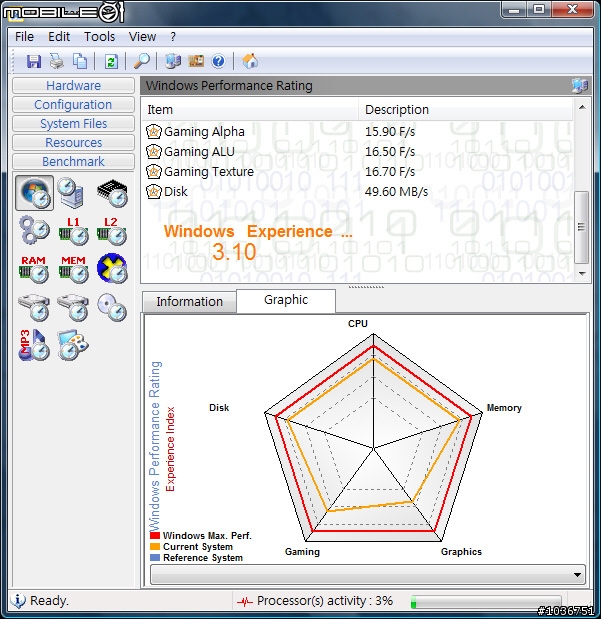The image size is (601, 619).
Task: Select the Windows Performance Rating benchmark icon
Action: 35,193
